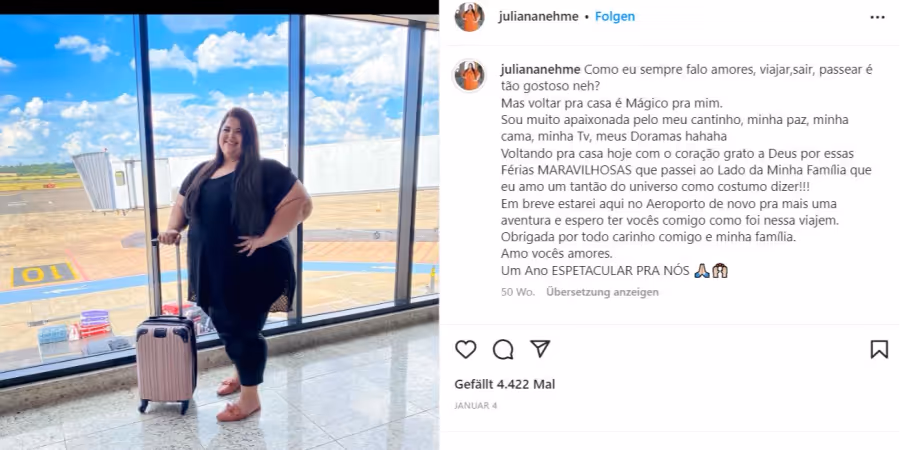Viewport: 900px width, 450px height.
Task: Save the post with the bookmark icon
Action: (879, 349)
